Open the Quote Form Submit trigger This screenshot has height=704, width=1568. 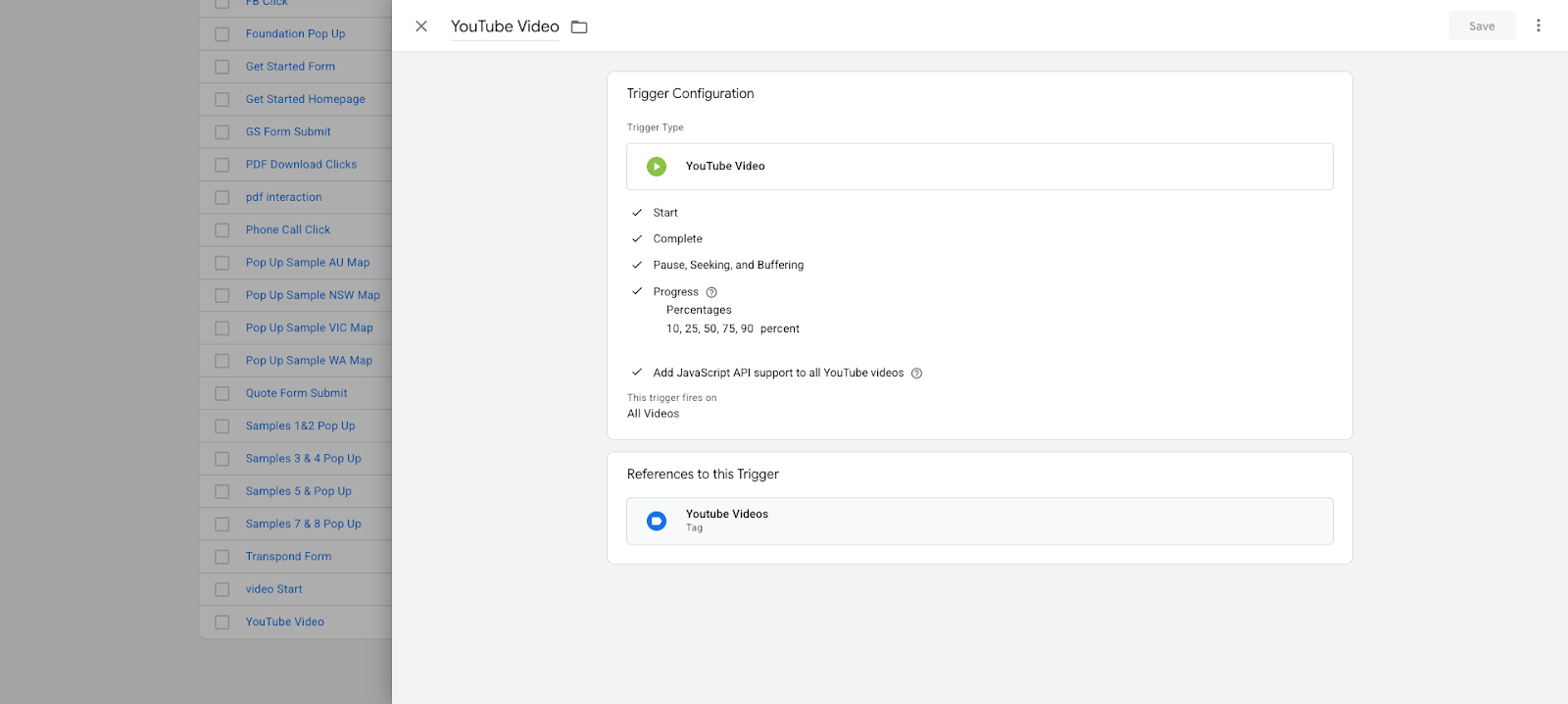click(x=296, y=393)
